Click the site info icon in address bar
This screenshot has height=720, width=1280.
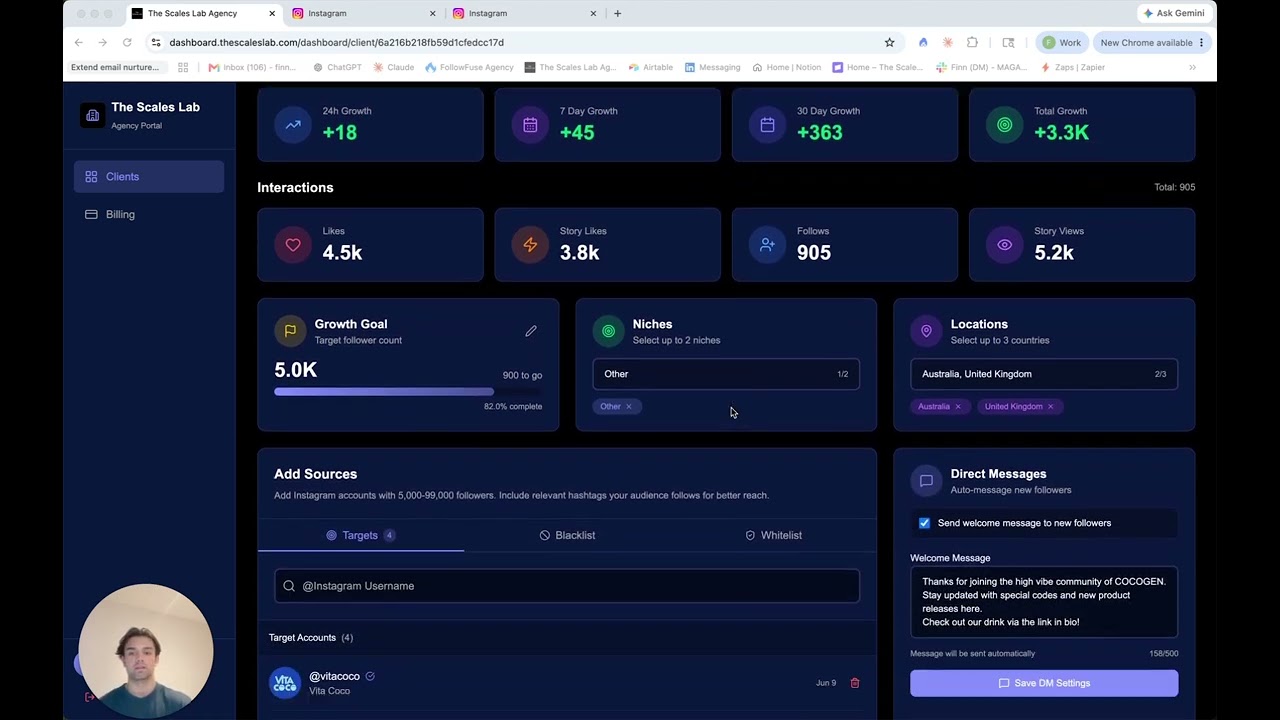click(155, 42)
